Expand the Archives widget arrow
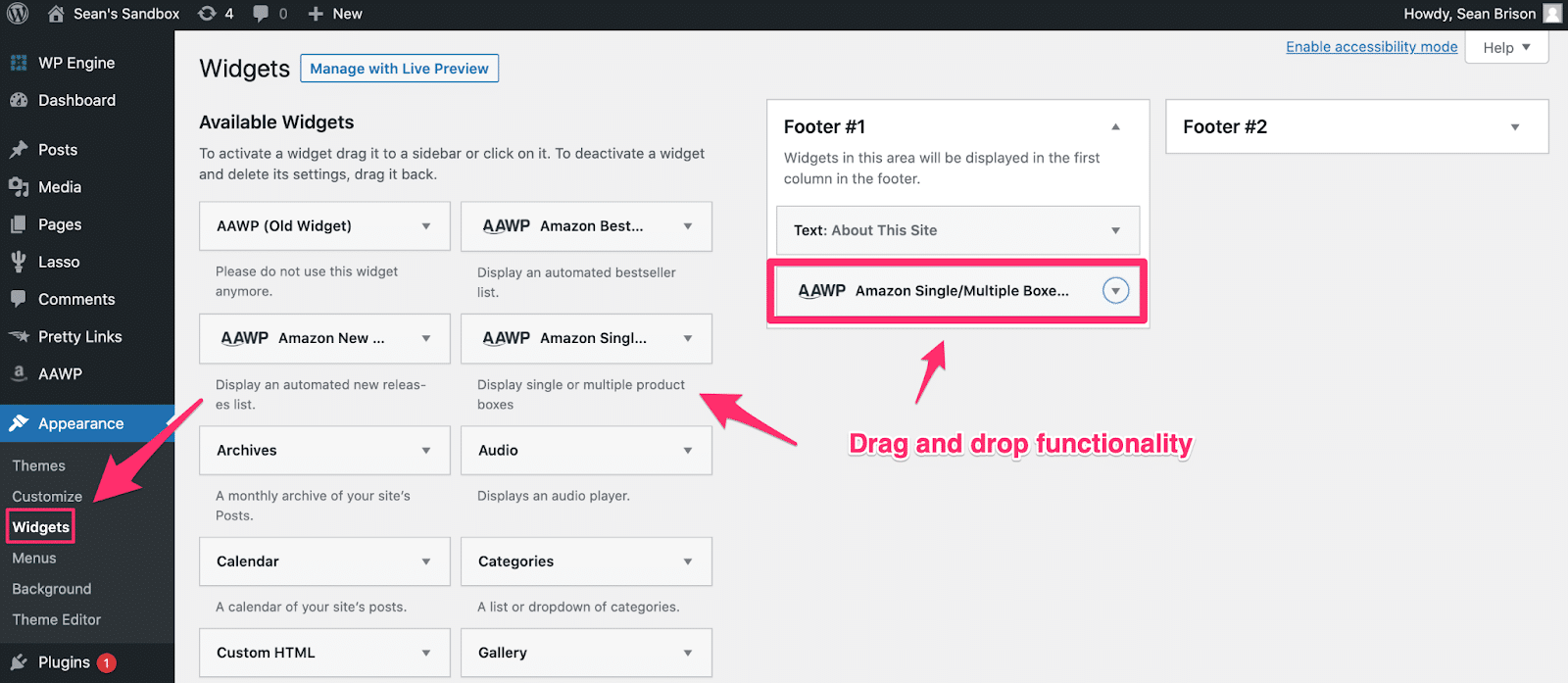This screenshot has height=683, width=1568. [426, 451]
